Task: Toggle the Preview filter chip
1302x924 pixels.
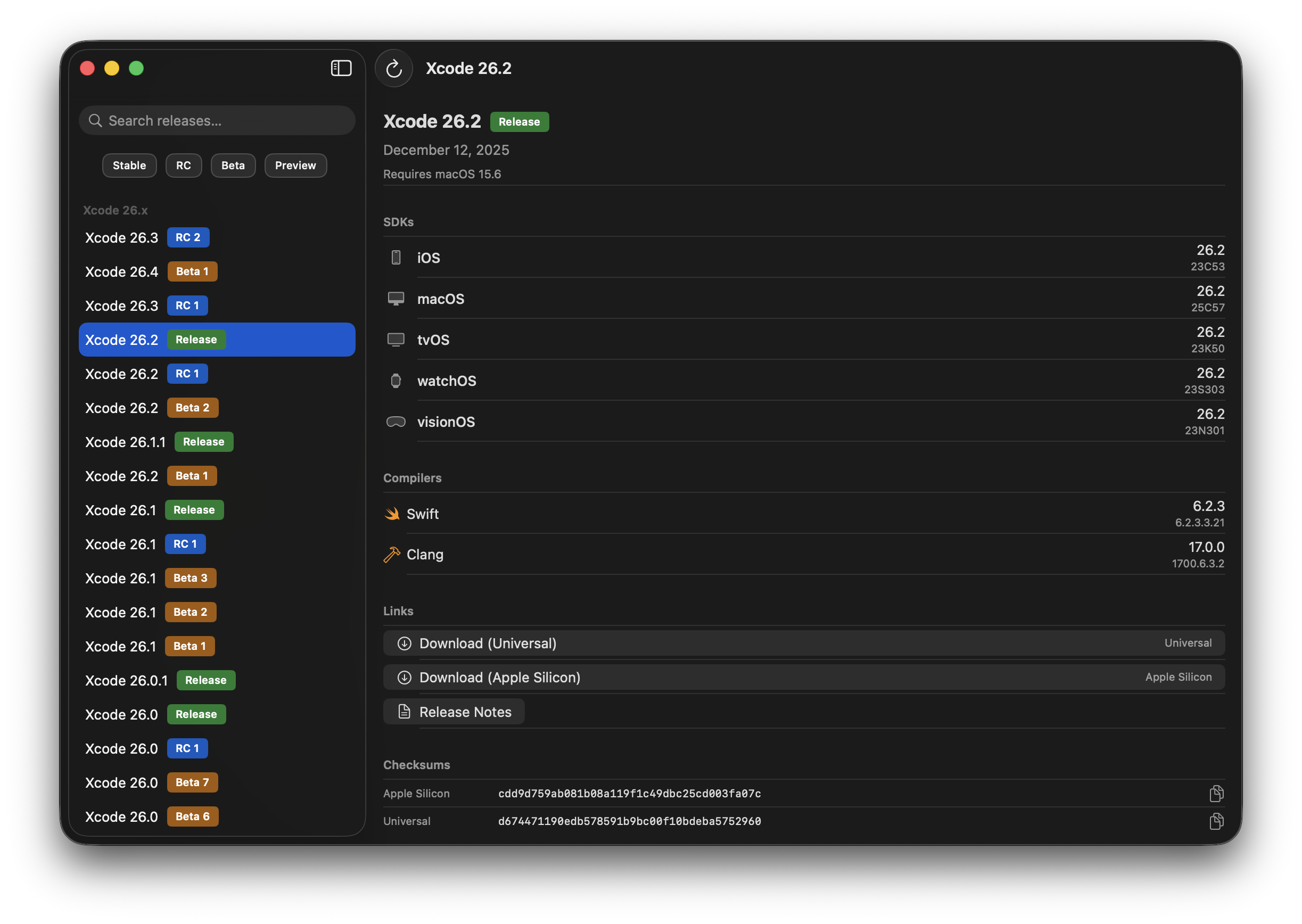Action: (x=295, y=166)
